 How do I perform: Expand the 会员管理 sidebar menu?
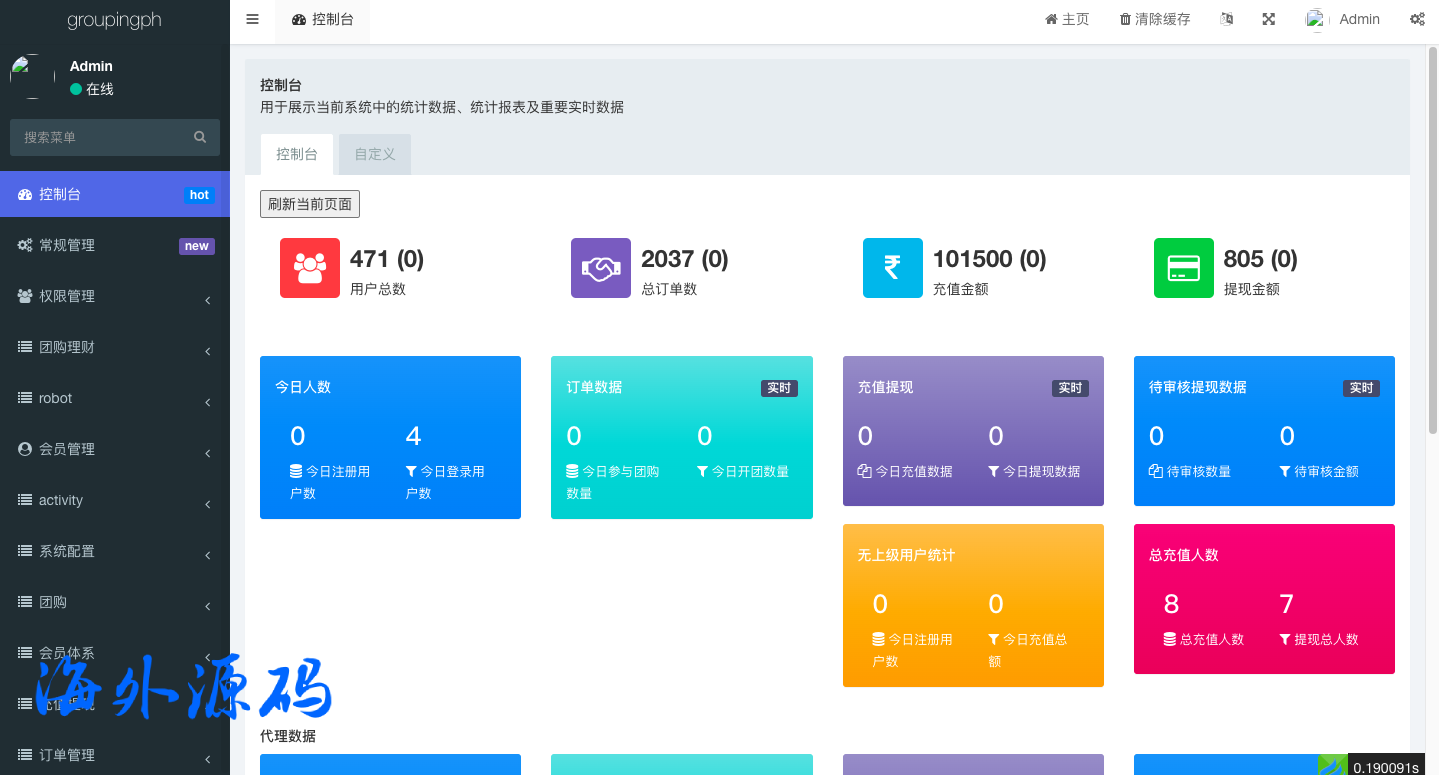pos(114,449)
